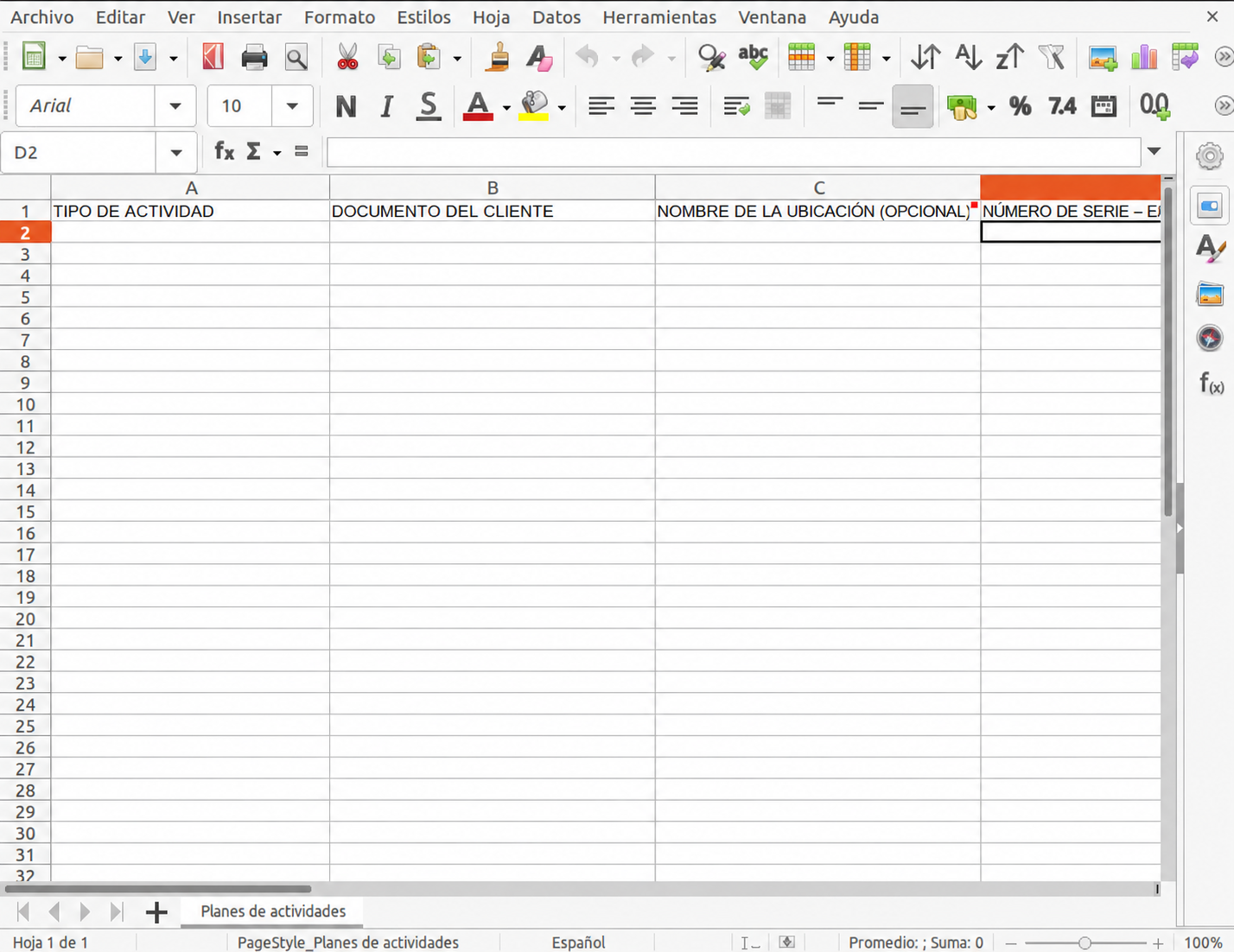
Task: Click the add new sheet plus button
Action: pos(156,912)
